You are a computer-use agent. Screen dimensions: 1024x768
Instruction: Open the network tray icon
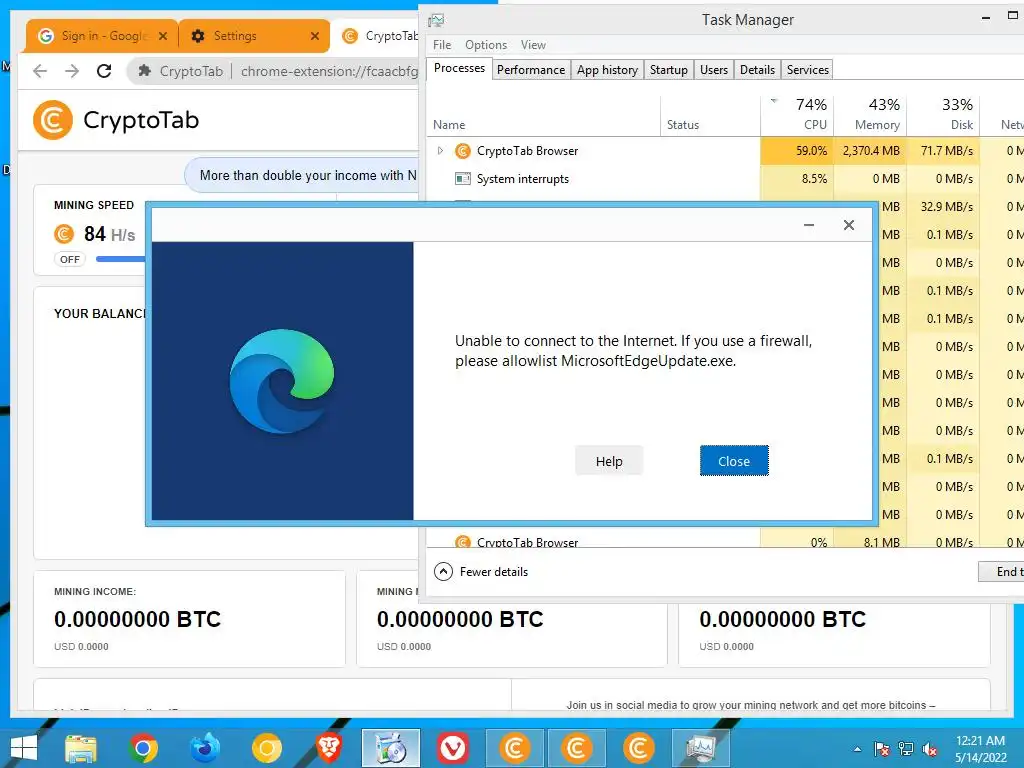pyautogui.click(x=906, y=749)
